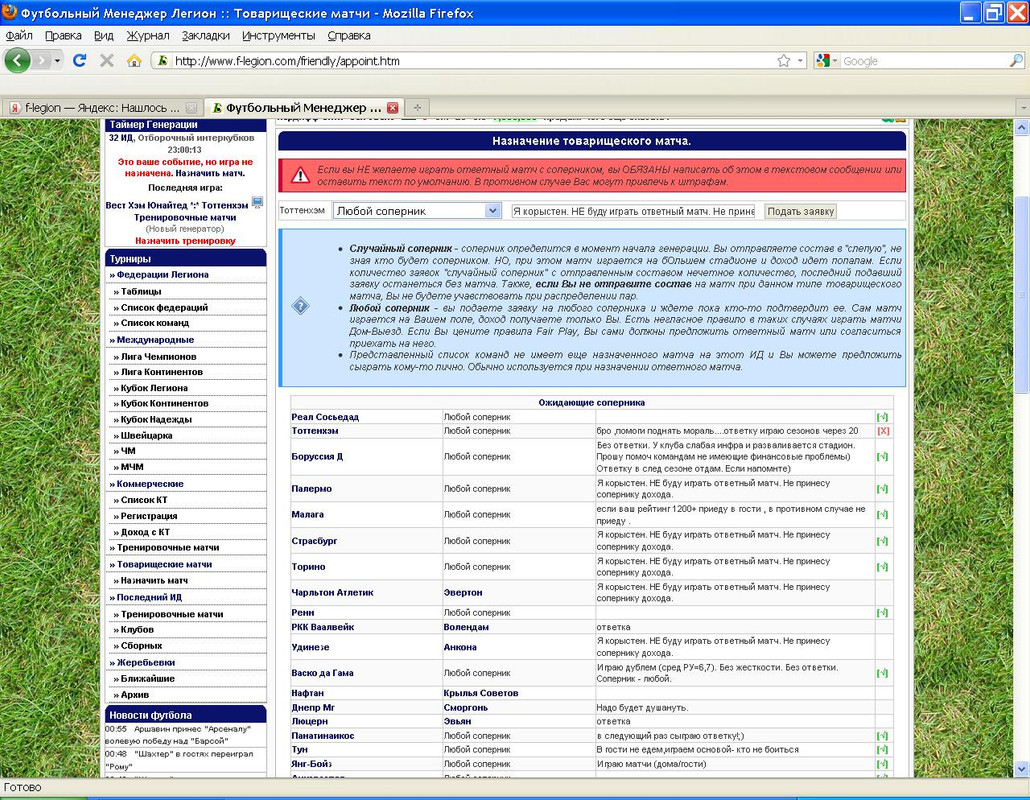
Task: Open the search engine selector dropdown
Action: point(827,60)
